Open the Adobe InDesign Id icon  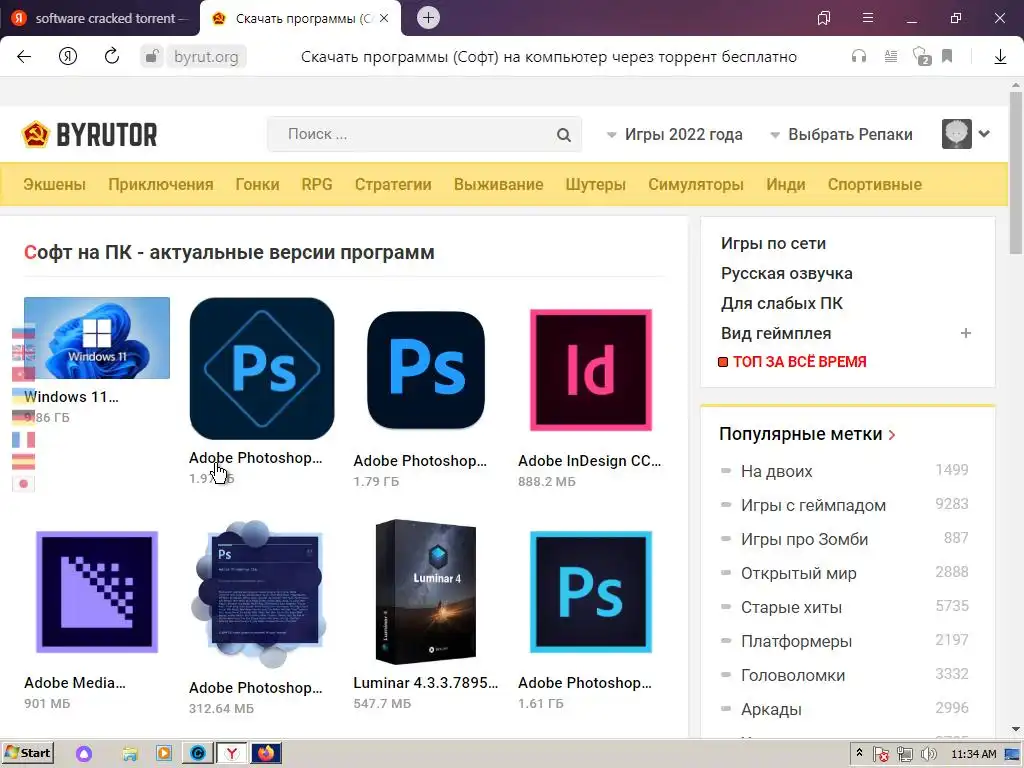pos(590,370)
